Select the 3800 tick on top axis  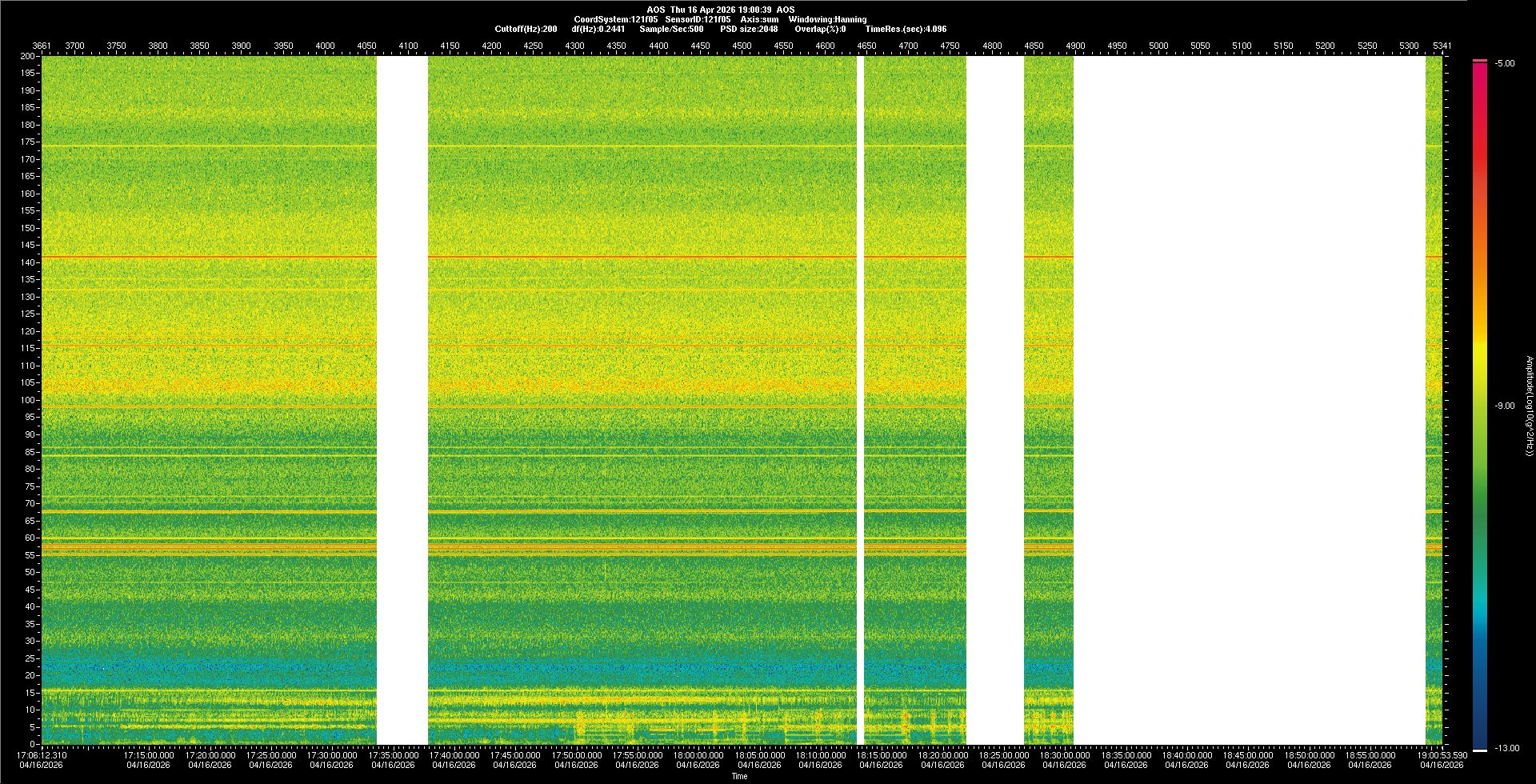point(158,46)
